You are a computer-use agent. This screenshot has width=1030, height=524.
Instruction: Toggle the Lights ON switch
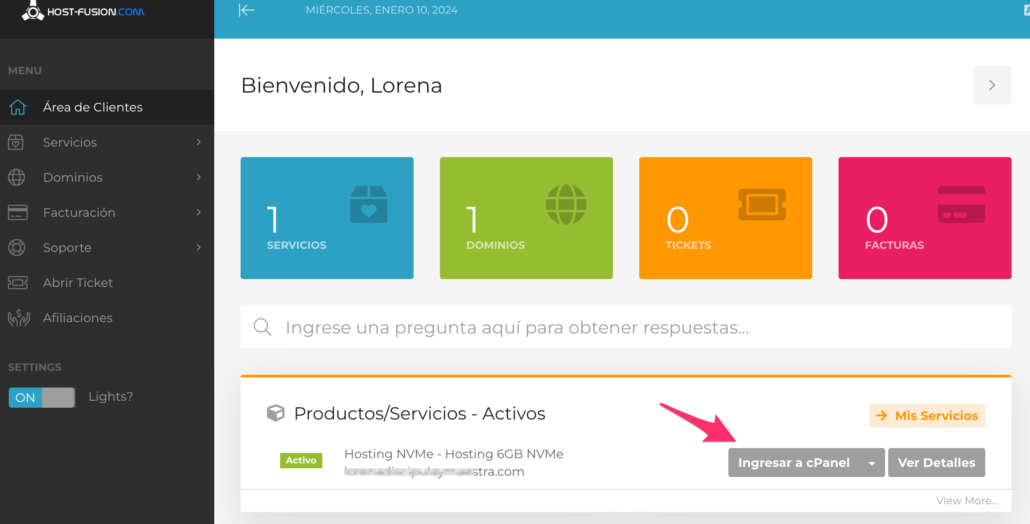click(41, 397)
